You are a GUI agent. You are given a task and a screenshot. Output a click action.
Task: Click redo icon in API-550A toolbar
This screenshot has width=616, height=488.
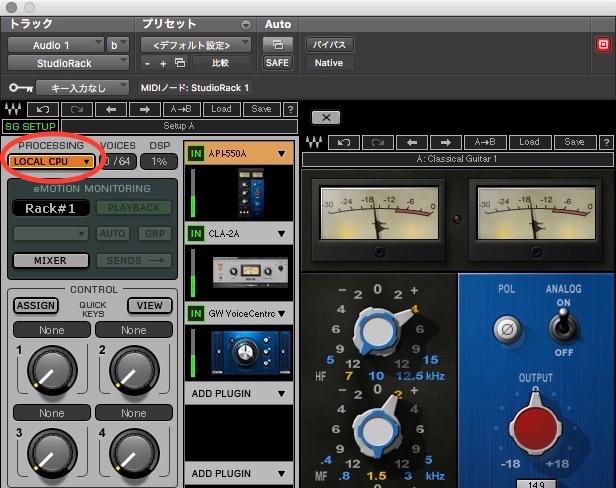click(x=378, y=142)
